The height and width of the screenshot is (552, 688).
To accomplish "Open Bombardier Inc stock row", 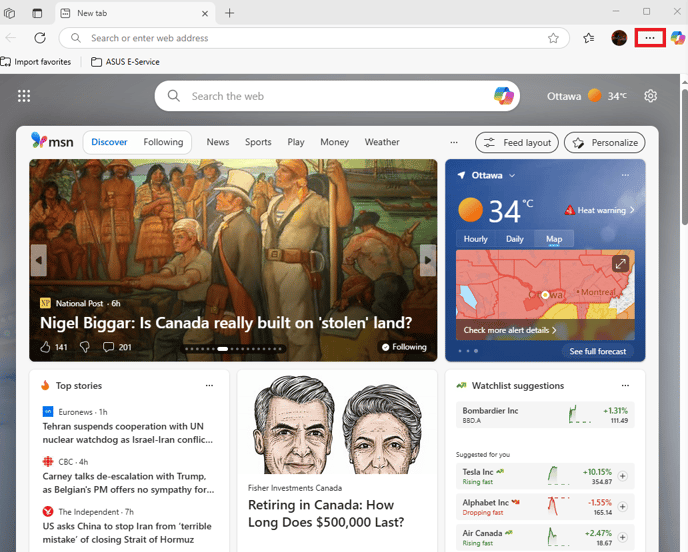I will 545,415.
